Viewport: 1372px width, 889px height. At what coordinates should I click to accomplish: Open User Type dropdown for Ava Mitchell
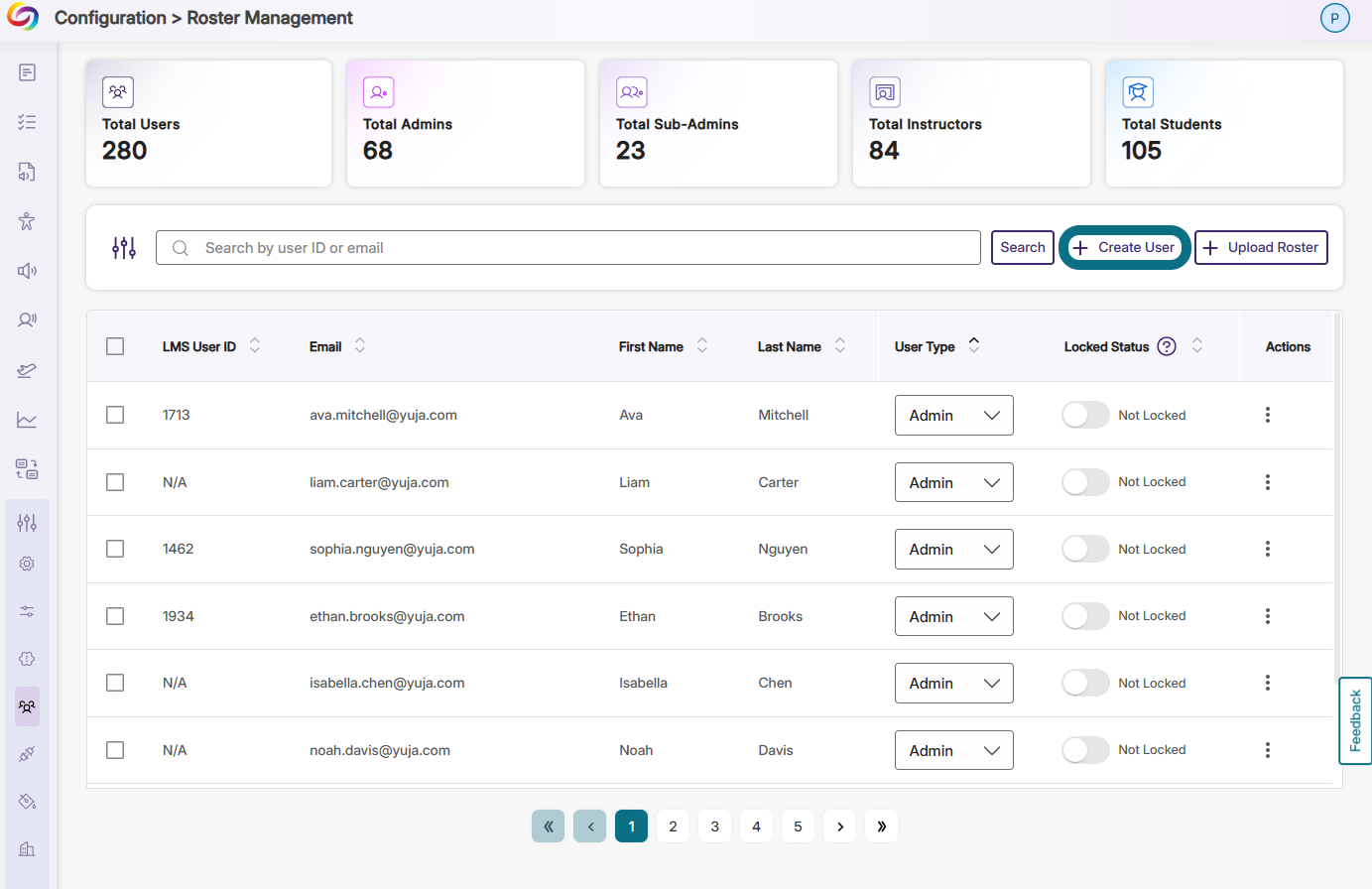954,416
